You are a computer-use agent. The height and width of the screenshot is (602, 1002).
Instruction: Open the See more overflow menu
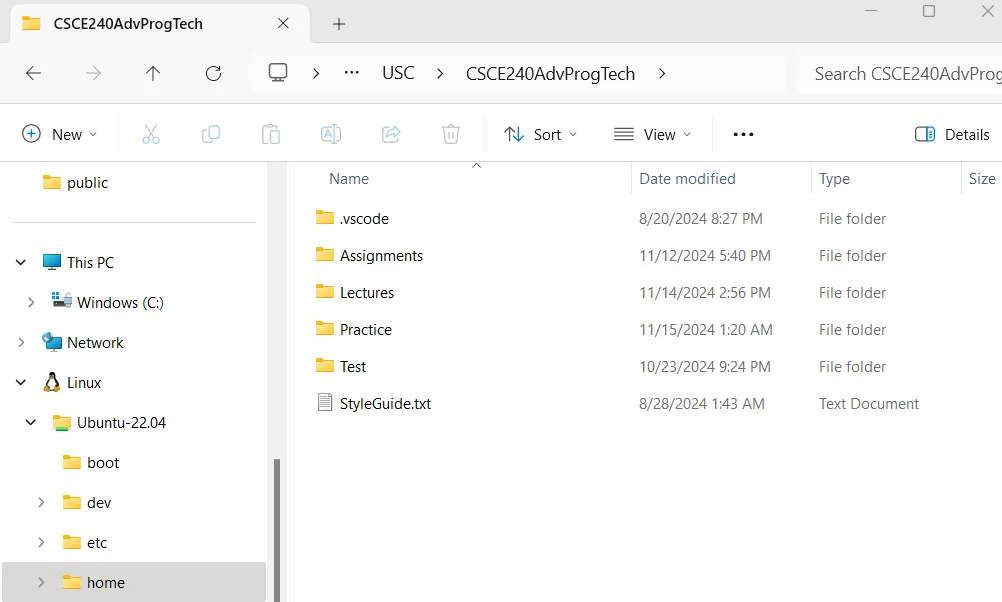[x=742, y=133]
